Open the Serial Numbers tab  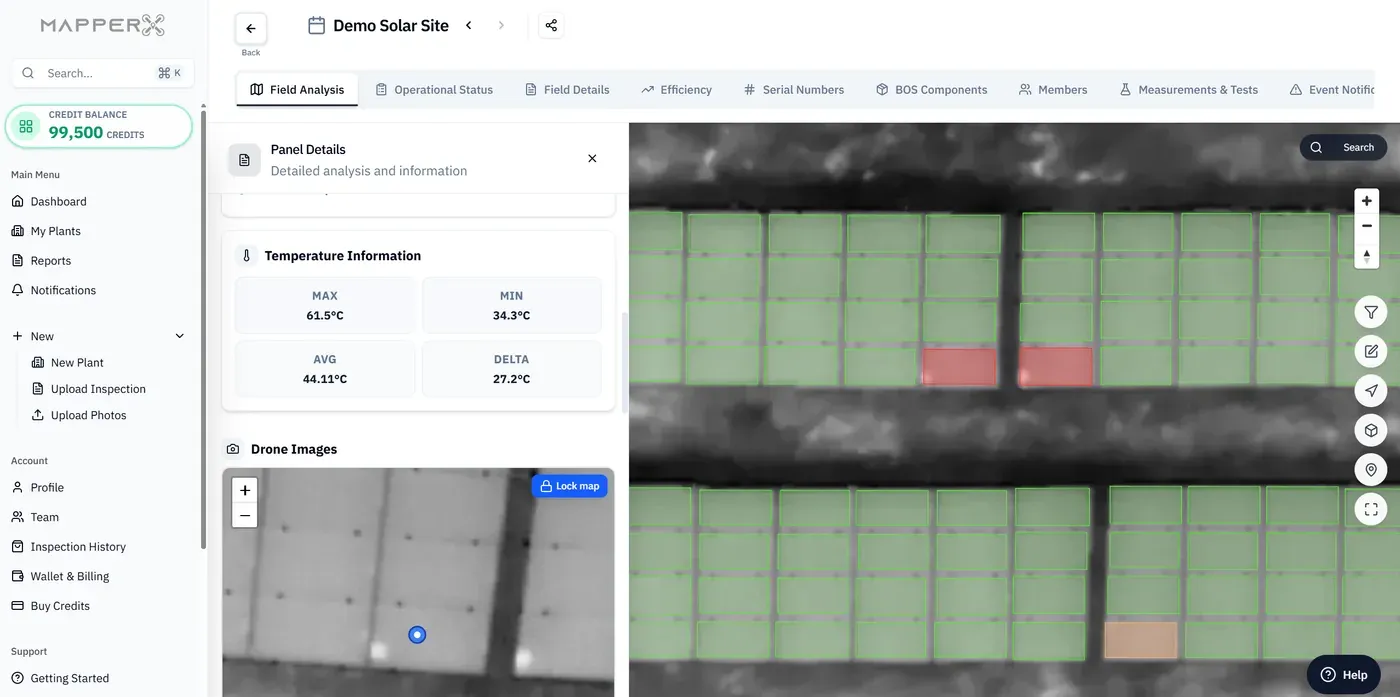(794, 90)
